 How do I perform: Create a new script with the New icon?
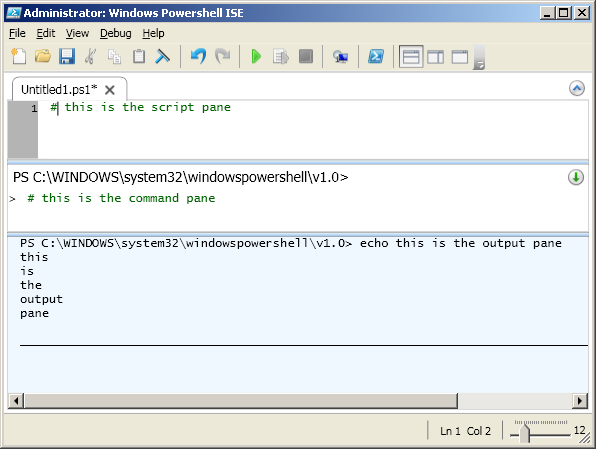coord(19,56)
